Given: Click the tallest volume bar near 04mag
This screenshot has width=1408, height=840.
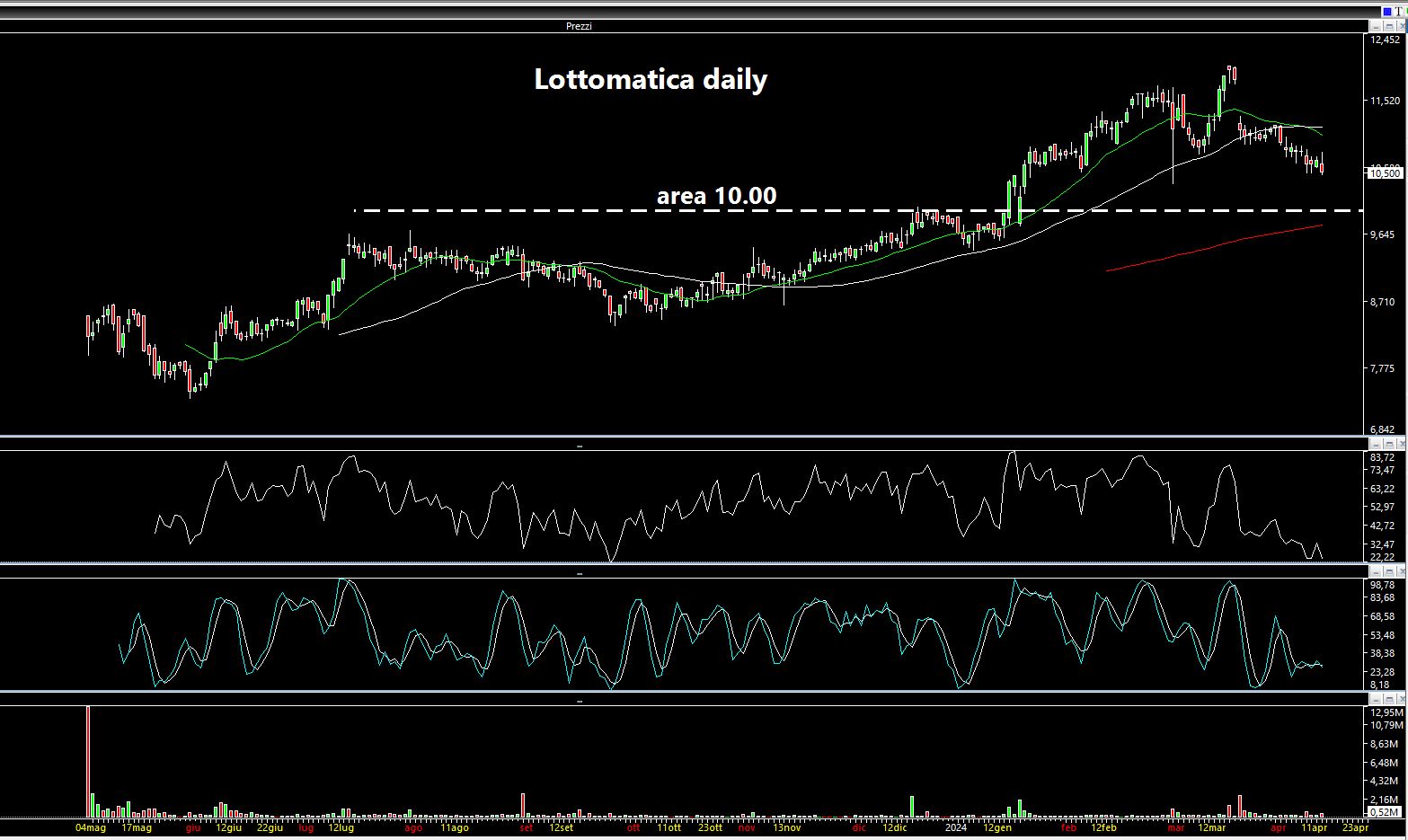Looking at the screenshot, I should [x=88, y=760].
